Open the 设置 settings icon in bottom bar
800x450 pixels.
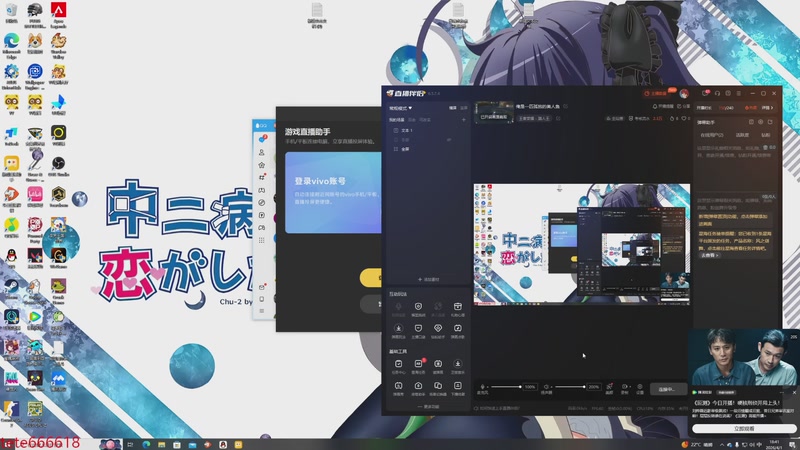point(640,389)
